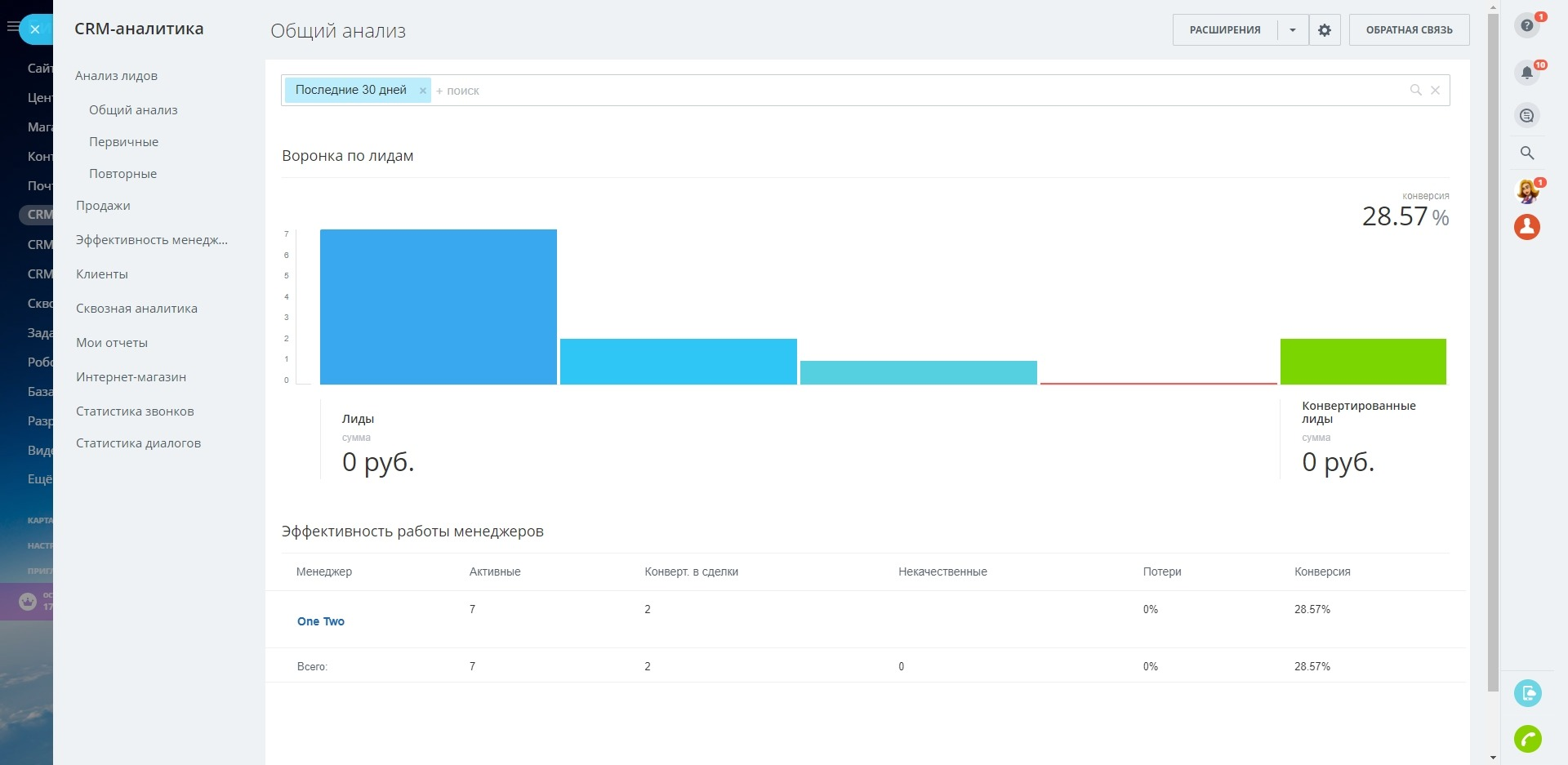The height and width of the screenshot is (765, 1568).
Task: Open settings gear next to Расширения
Action: coord(1325,30)
